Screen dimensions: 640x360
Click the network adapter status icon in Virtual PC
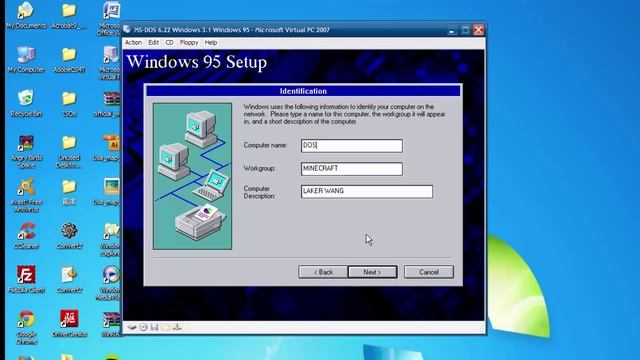click(177, 327)
